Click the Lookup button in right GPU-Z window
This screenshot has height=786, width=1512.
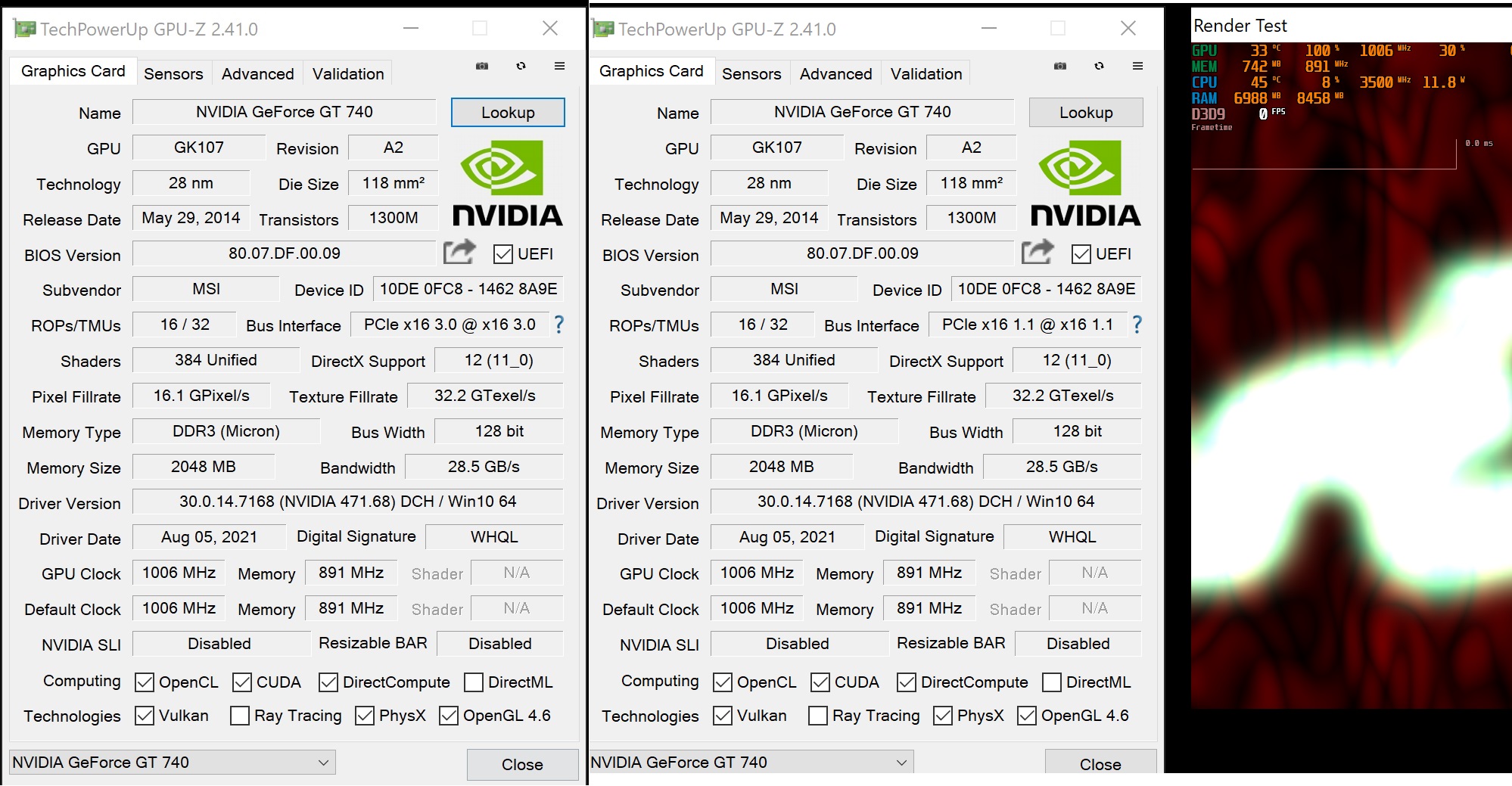click(1086, 113)
